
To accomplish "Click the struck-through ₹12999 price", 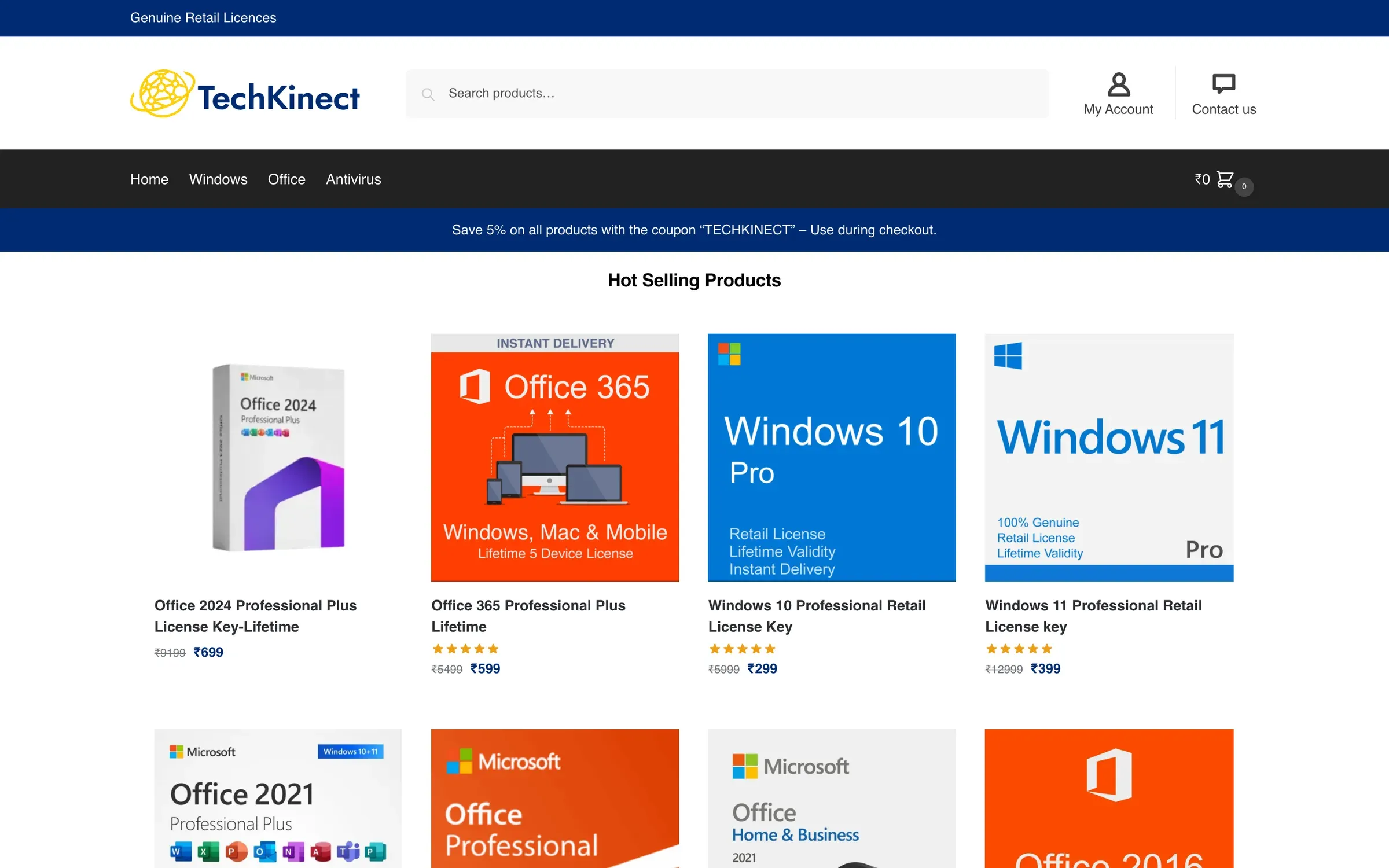I will [1004, 670].
